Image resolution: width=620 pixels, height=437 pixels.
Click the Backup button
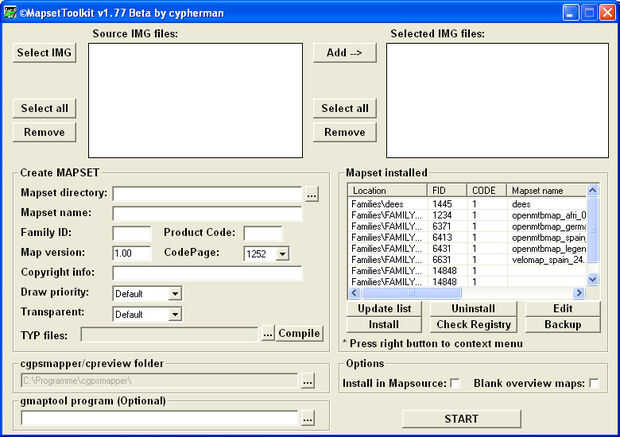tap(562, 324)
